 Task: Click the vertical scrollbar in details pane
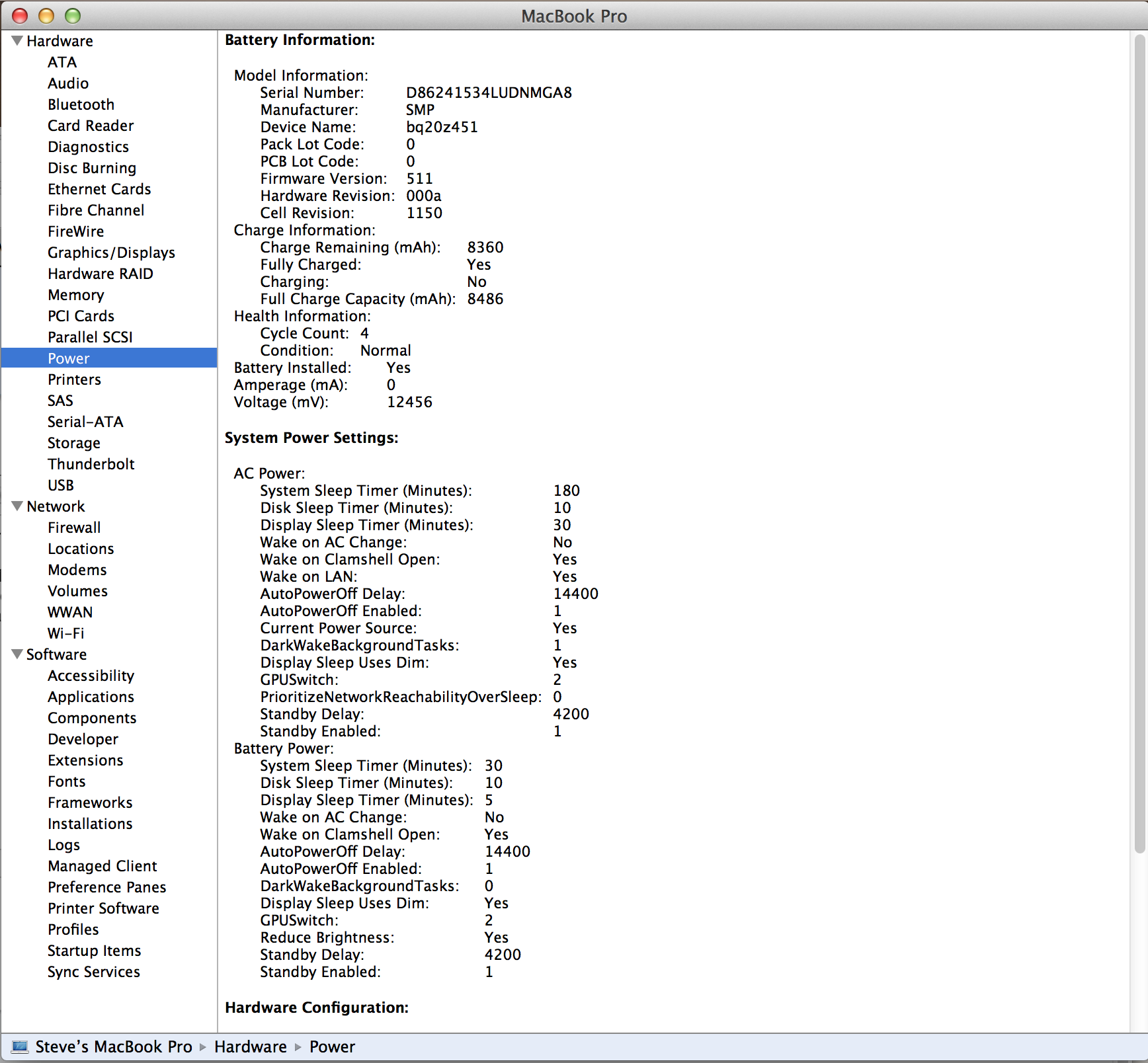click(x=1139, y=443)
